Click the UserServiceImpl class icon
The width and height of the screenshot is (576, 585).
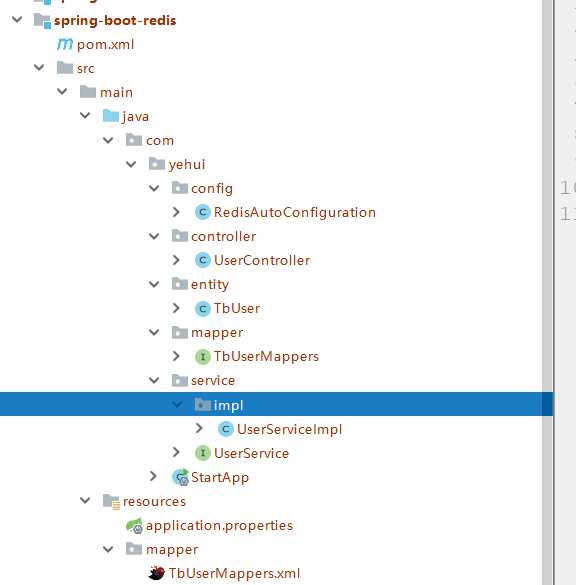226,429
